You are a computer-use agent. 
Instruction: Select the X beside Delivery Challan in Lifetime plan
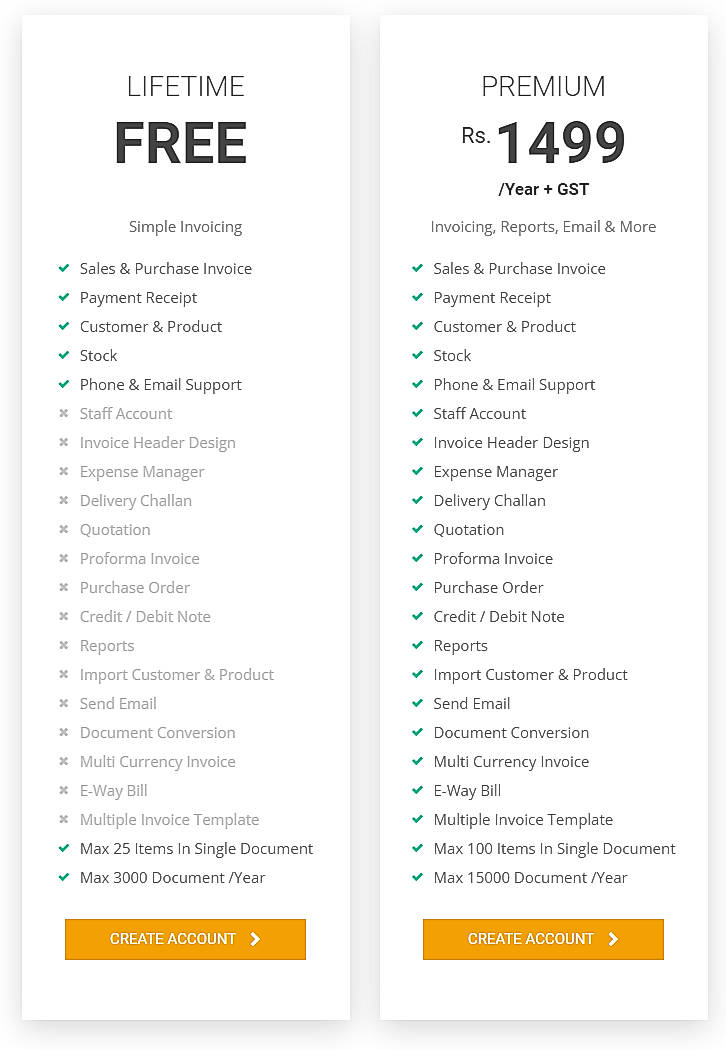(62, 500)
